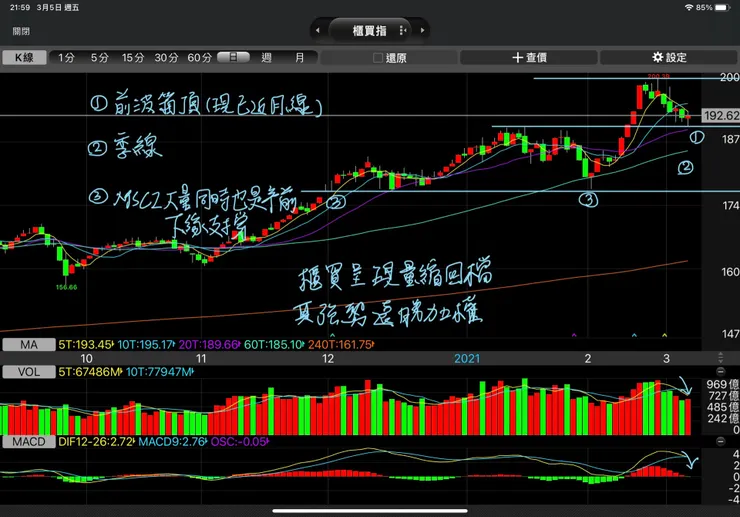
Task: Click the 240T:161.75 MA value
Action: [341, 345]
